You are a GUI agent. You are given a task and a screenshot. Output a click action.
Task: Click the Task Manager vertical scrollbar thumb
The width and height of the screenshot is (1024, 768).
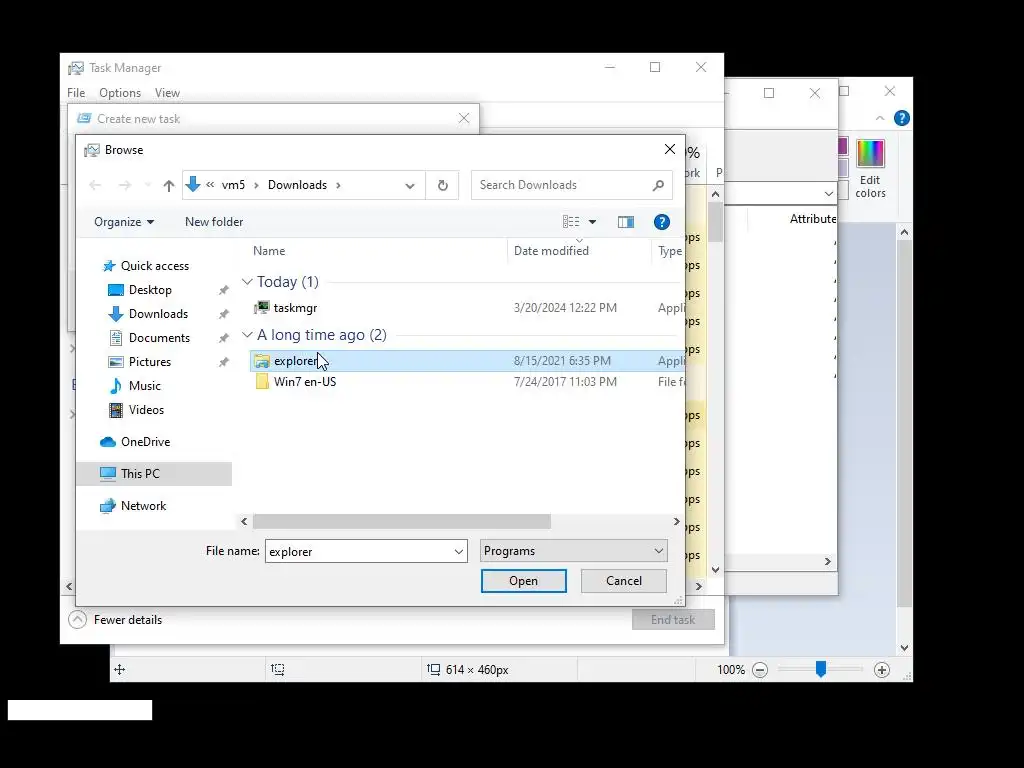(715, 222)
